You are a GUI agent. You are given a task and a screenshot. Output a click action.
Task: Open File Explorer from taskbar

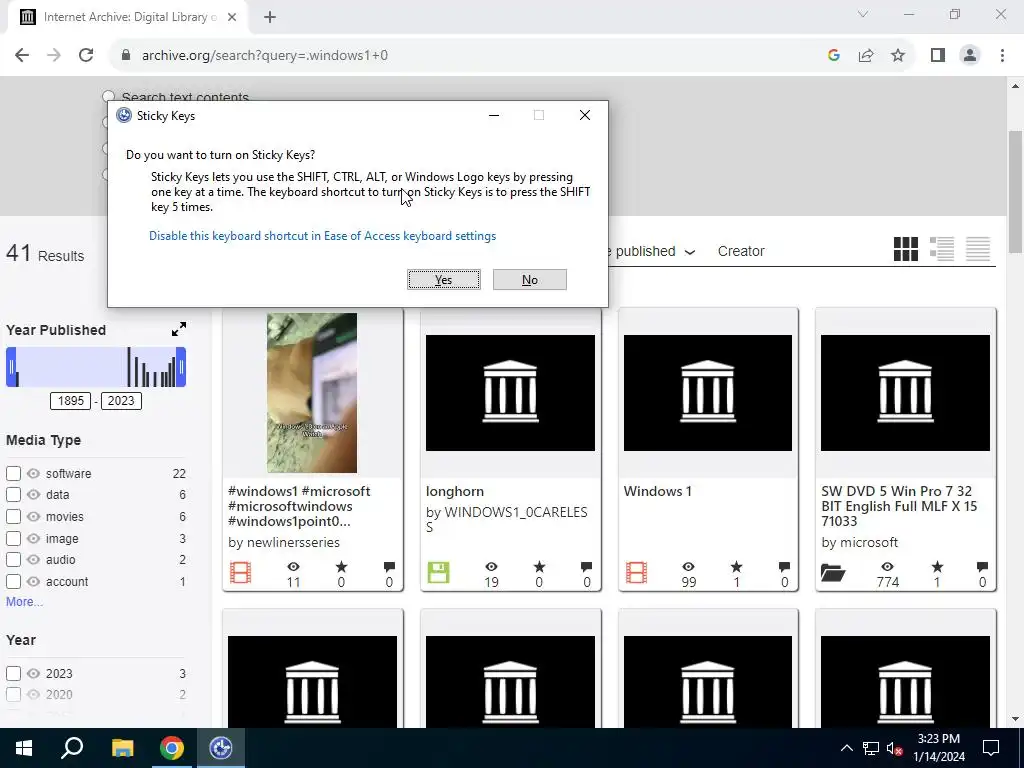click(x=122, y=748)
